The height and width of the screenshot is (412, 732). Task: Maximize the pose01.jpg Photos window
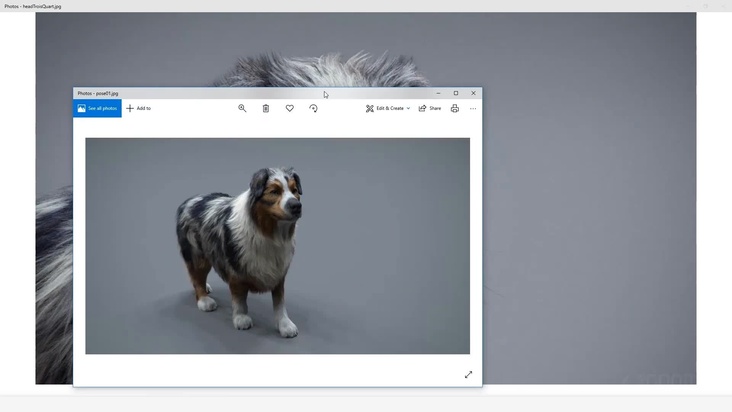456,93
